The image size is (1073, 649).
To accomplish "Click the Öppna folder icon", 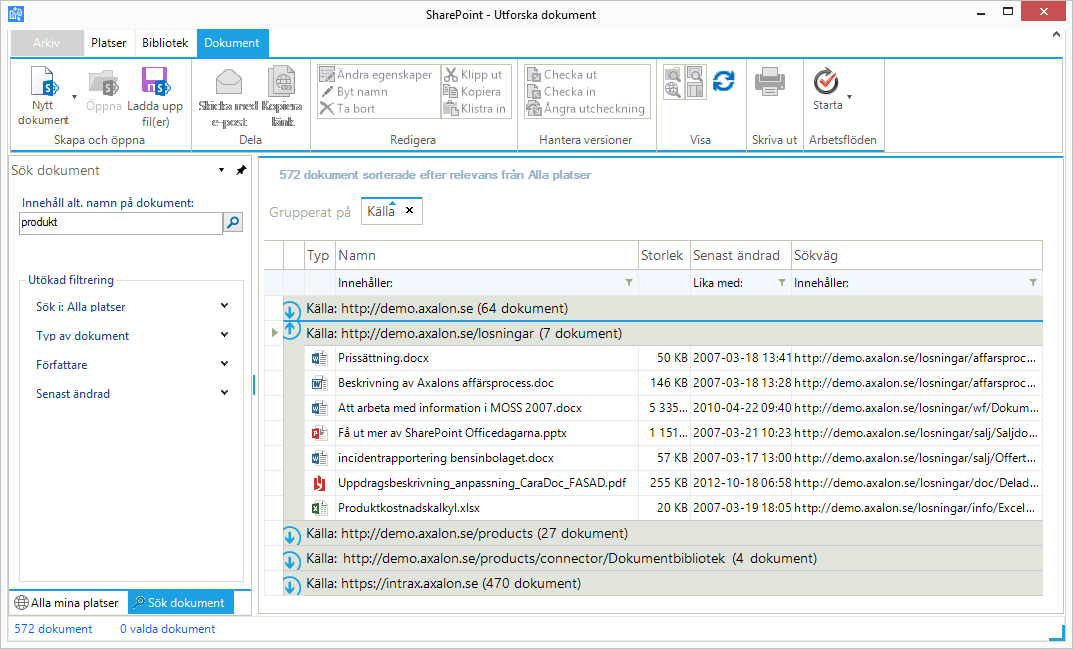I will [104, 84].
